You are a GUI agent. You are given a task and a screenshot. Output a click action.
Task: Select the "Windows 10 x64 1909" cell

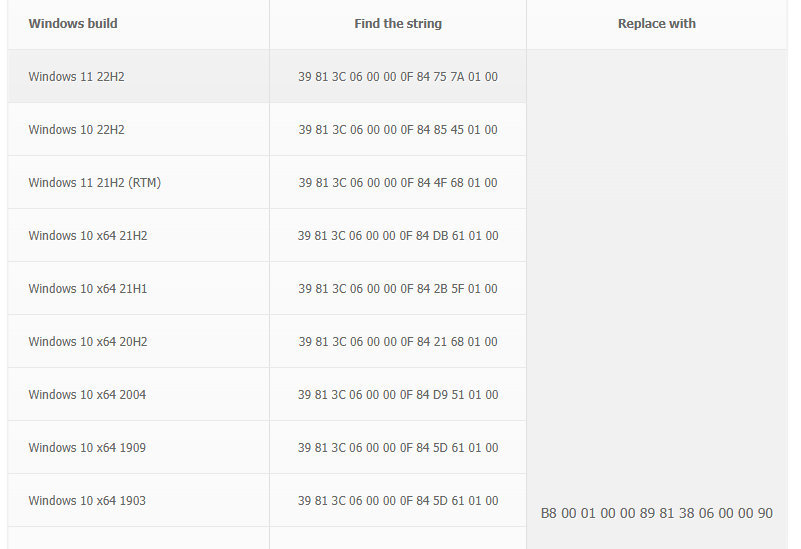138,448
